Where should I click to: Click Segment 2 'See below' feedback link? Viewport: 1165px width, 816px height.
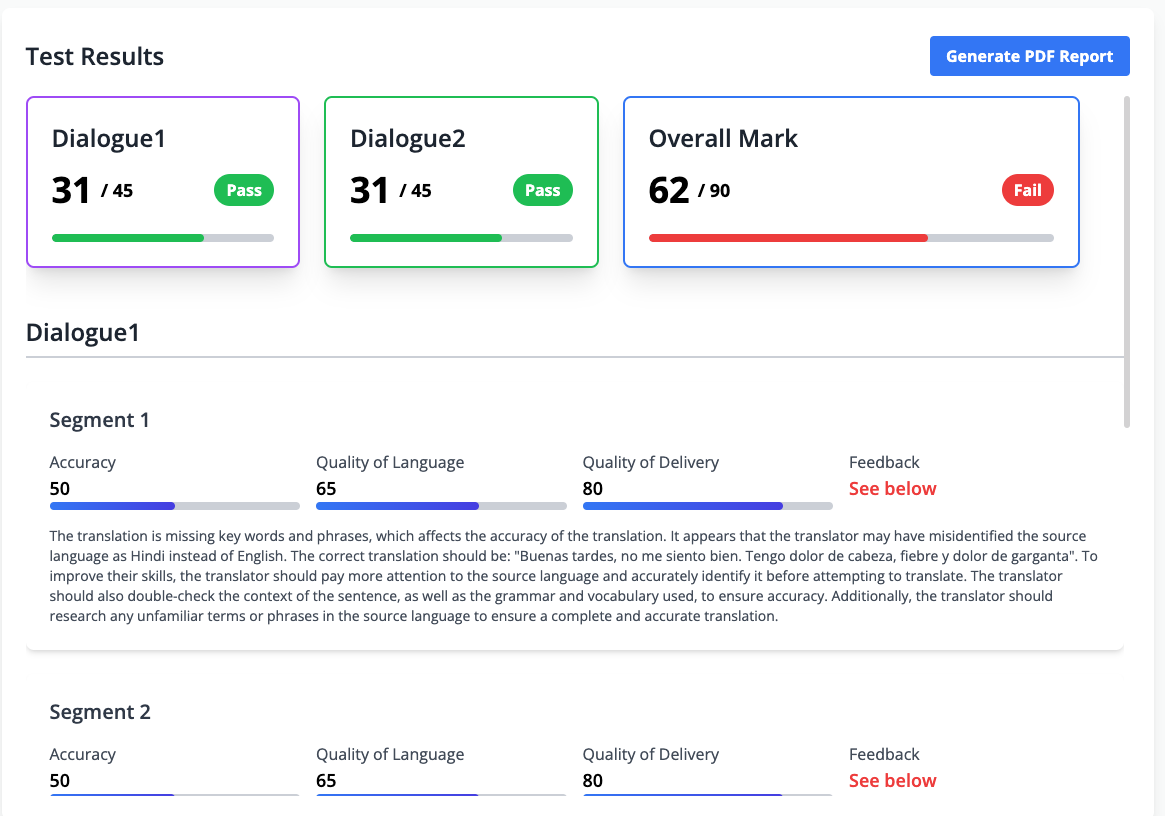(x=892, y=781)
